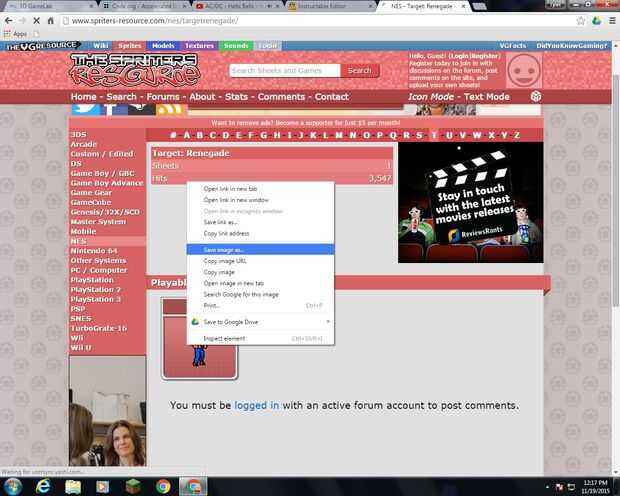Choose 'Inspect element' from context menu
The image size is (620, 496).
[260, 338]
